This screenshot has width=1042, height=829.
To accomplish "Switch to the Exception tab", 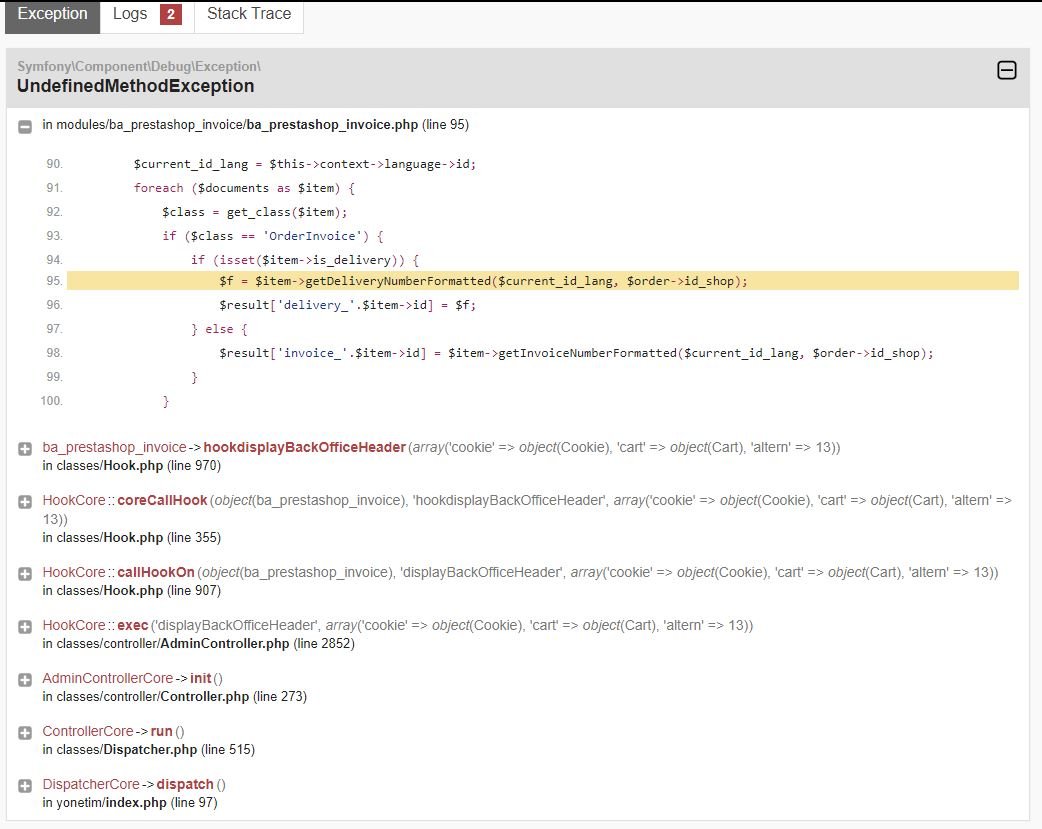I will [52, 16].
